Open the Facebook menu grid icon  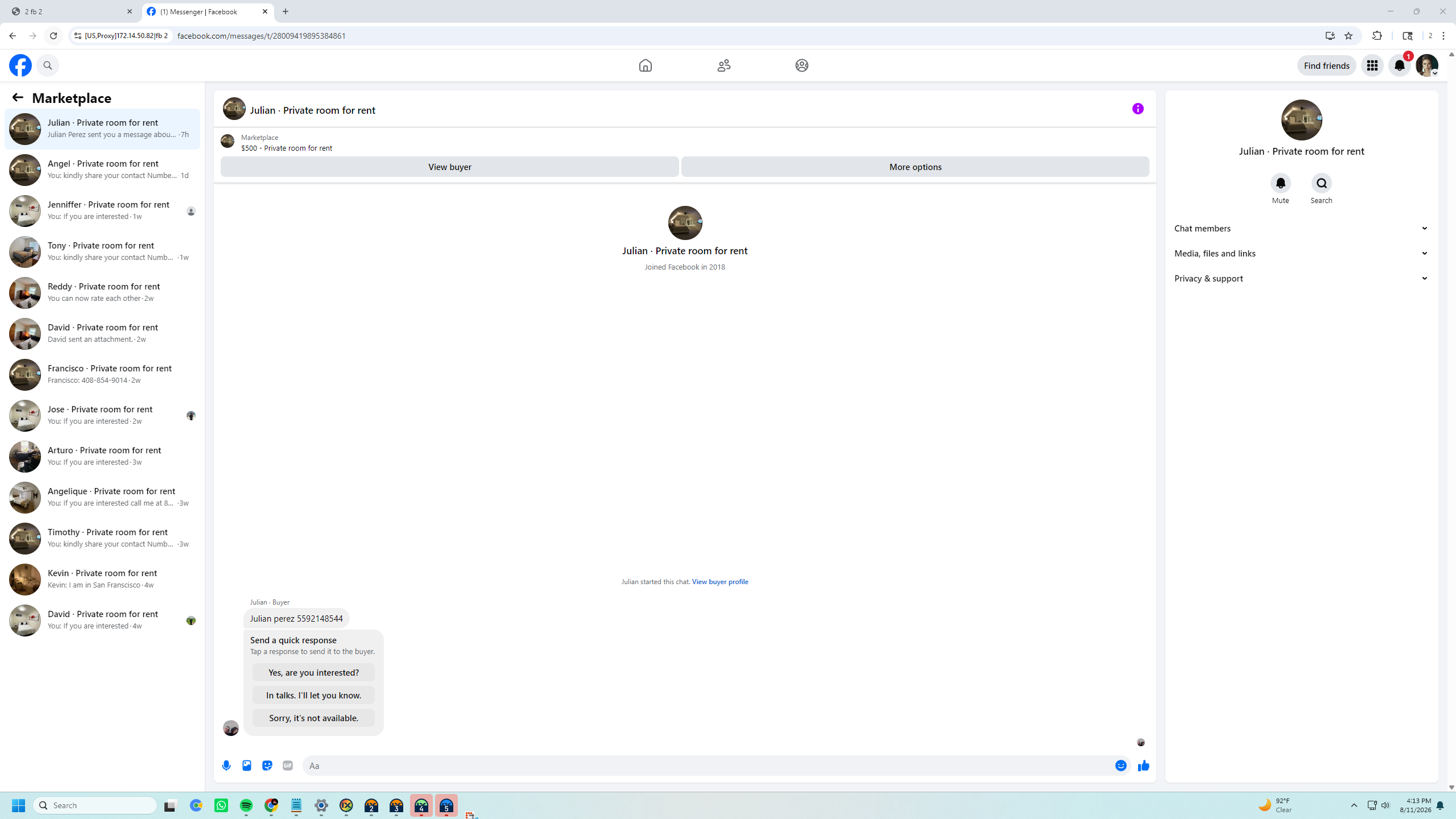pos(1372,65)
